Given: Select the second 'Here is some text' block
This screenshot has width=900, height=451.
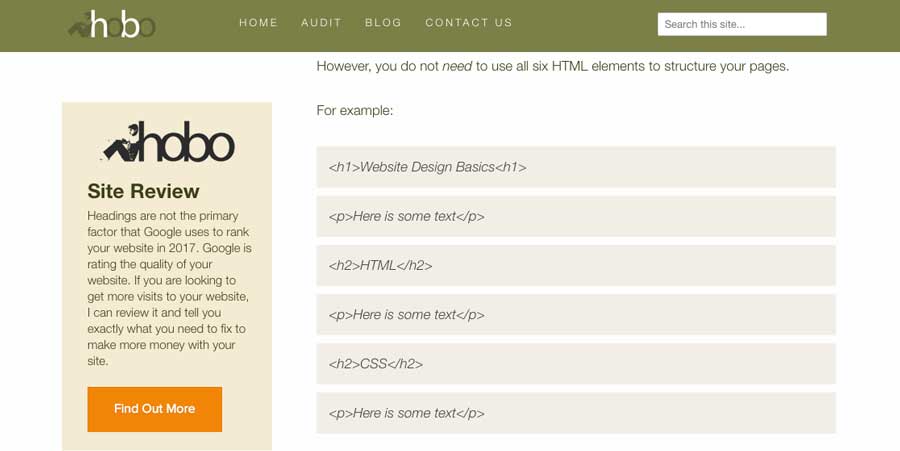Looking at the screenshot, I should [575, 314].
